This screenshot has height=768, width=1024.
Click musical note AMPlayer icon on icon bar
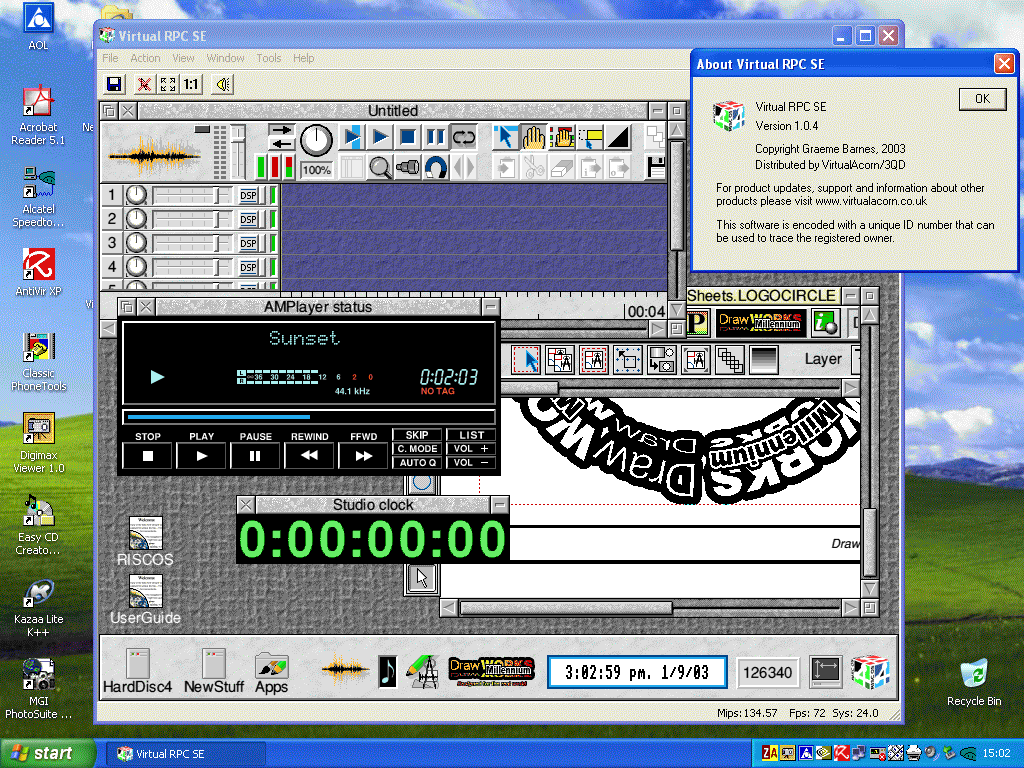pyautogui.click(x=388, y=671)
